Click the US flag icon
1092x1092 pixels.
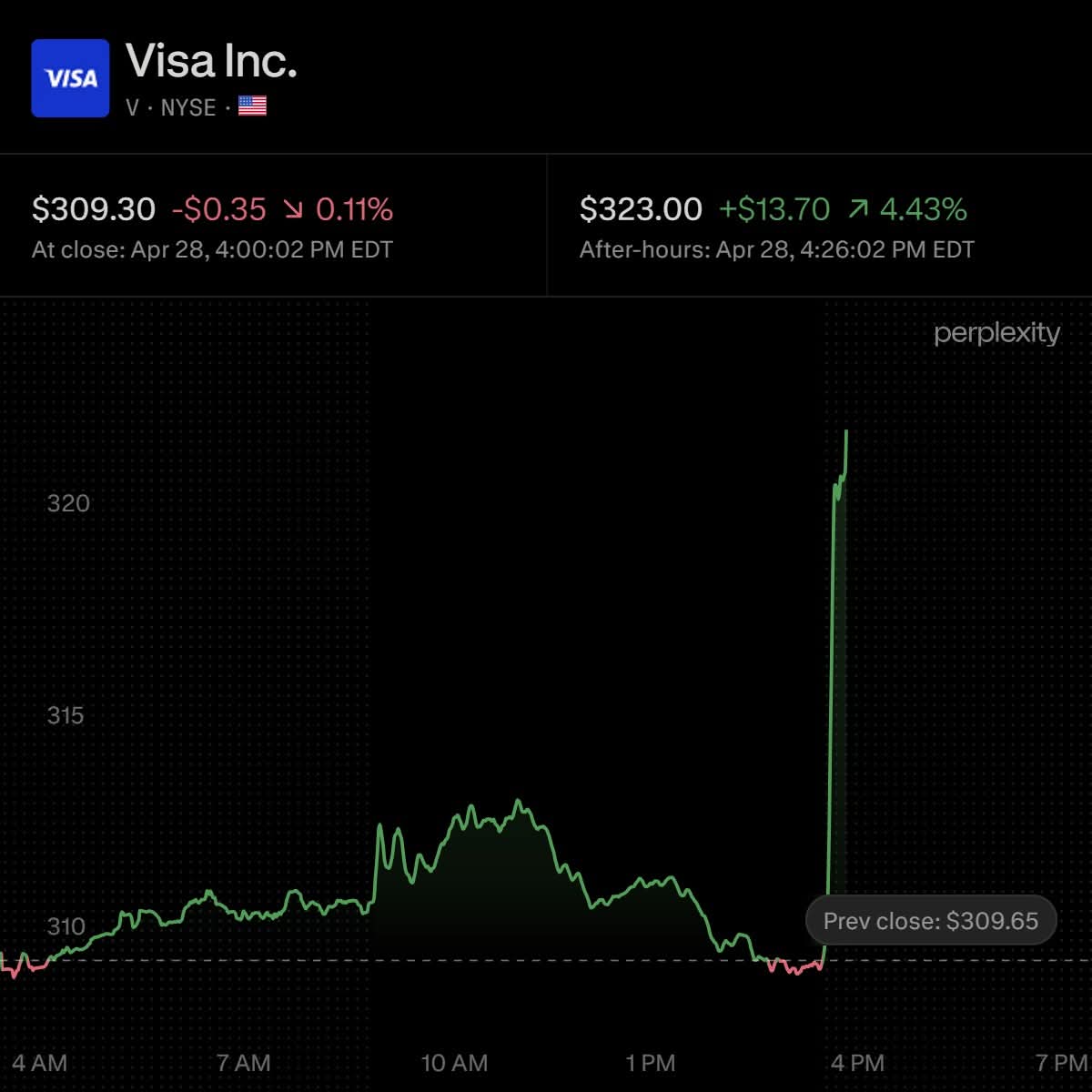pos(252,106)
